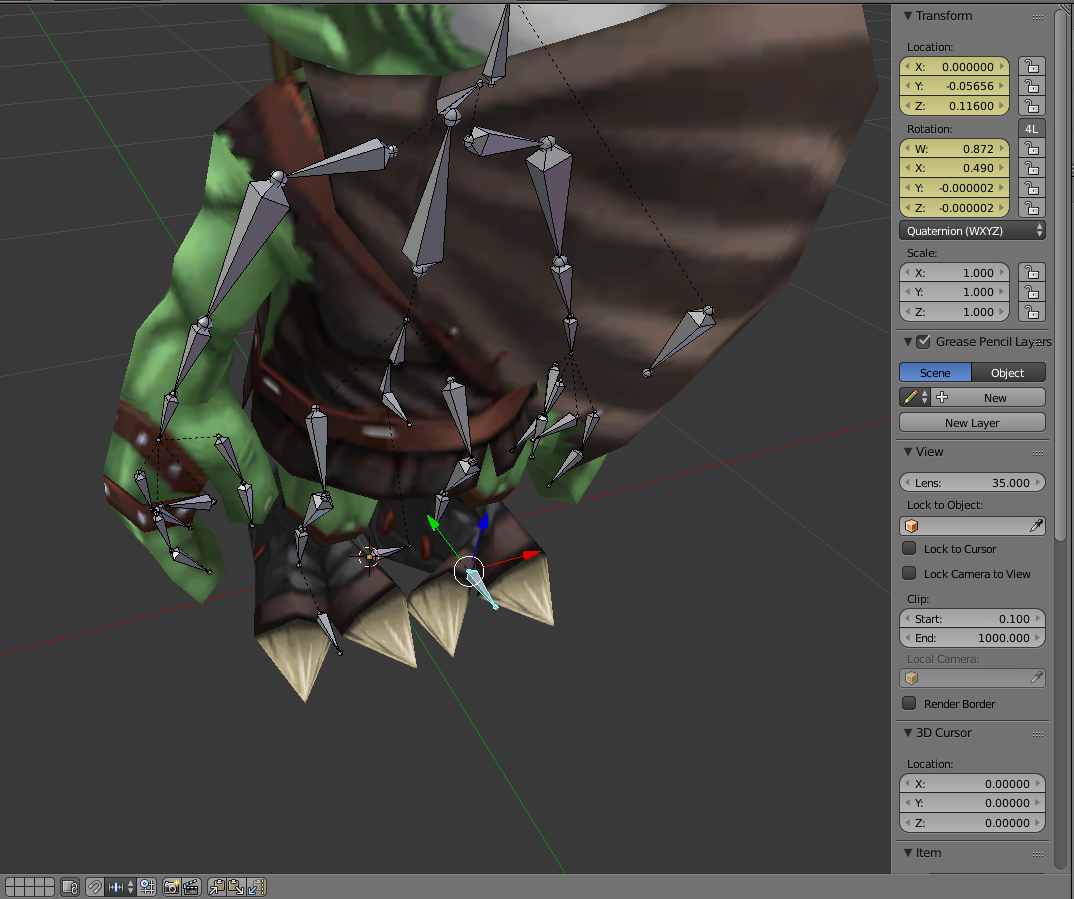This screenshot has width=1074, height=899.
Task: Switch grease pencil source to Object
Action: pyautogui.click(x=1008, y=372)
